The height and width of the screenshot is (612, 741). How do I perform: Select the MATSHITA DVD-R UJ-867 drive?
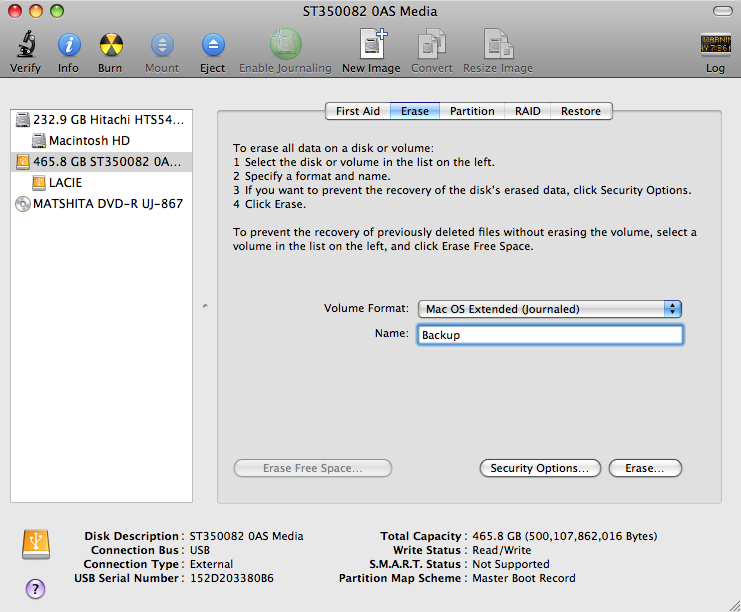(101, 204)
